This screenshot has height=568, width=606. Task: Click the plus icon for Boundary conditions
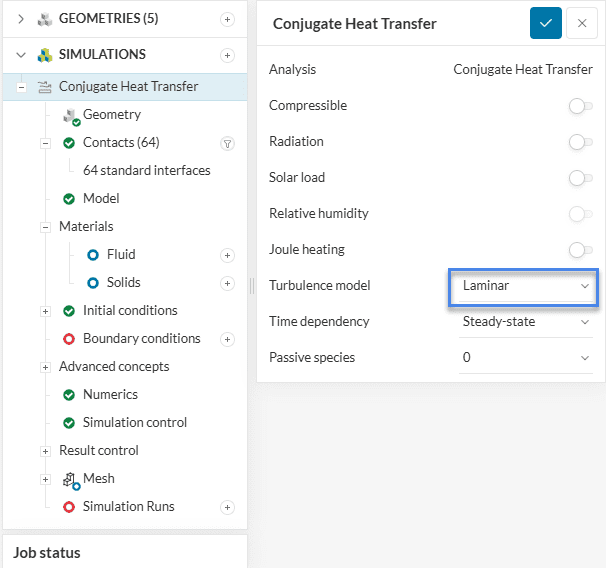tap(227, 339)
